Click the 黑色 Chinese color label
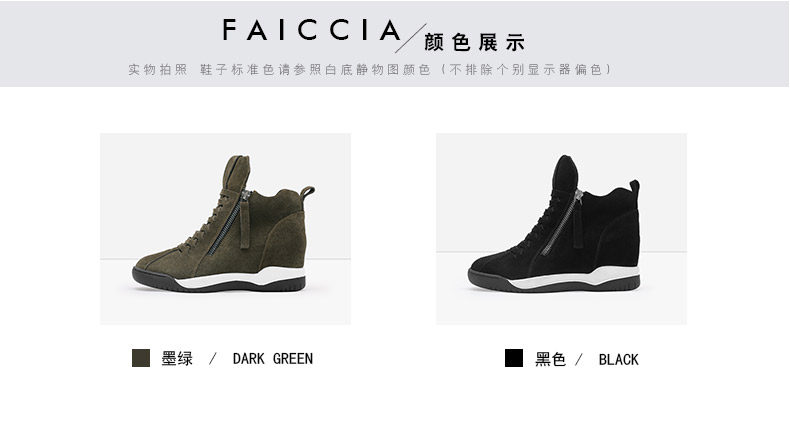Viewport: 790px width, 425px height. 550,359
